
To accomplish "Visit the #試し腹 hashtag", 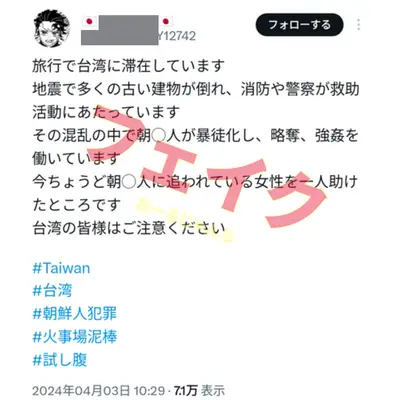I will pyautogui.click(x=60, y=360).
